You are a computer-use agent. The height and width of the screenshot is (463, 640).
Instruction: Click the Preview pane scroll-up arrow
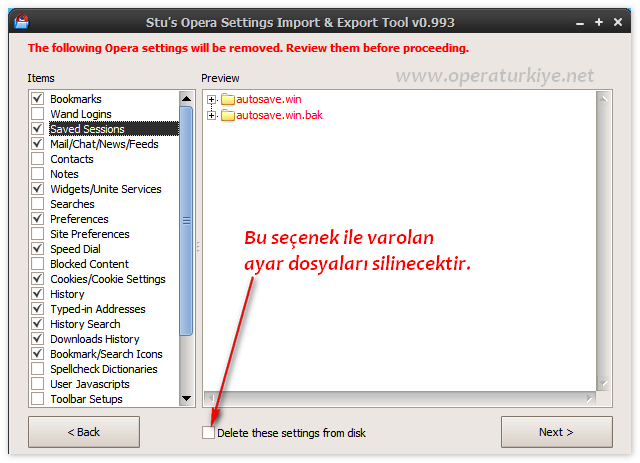tap(602, 99)
